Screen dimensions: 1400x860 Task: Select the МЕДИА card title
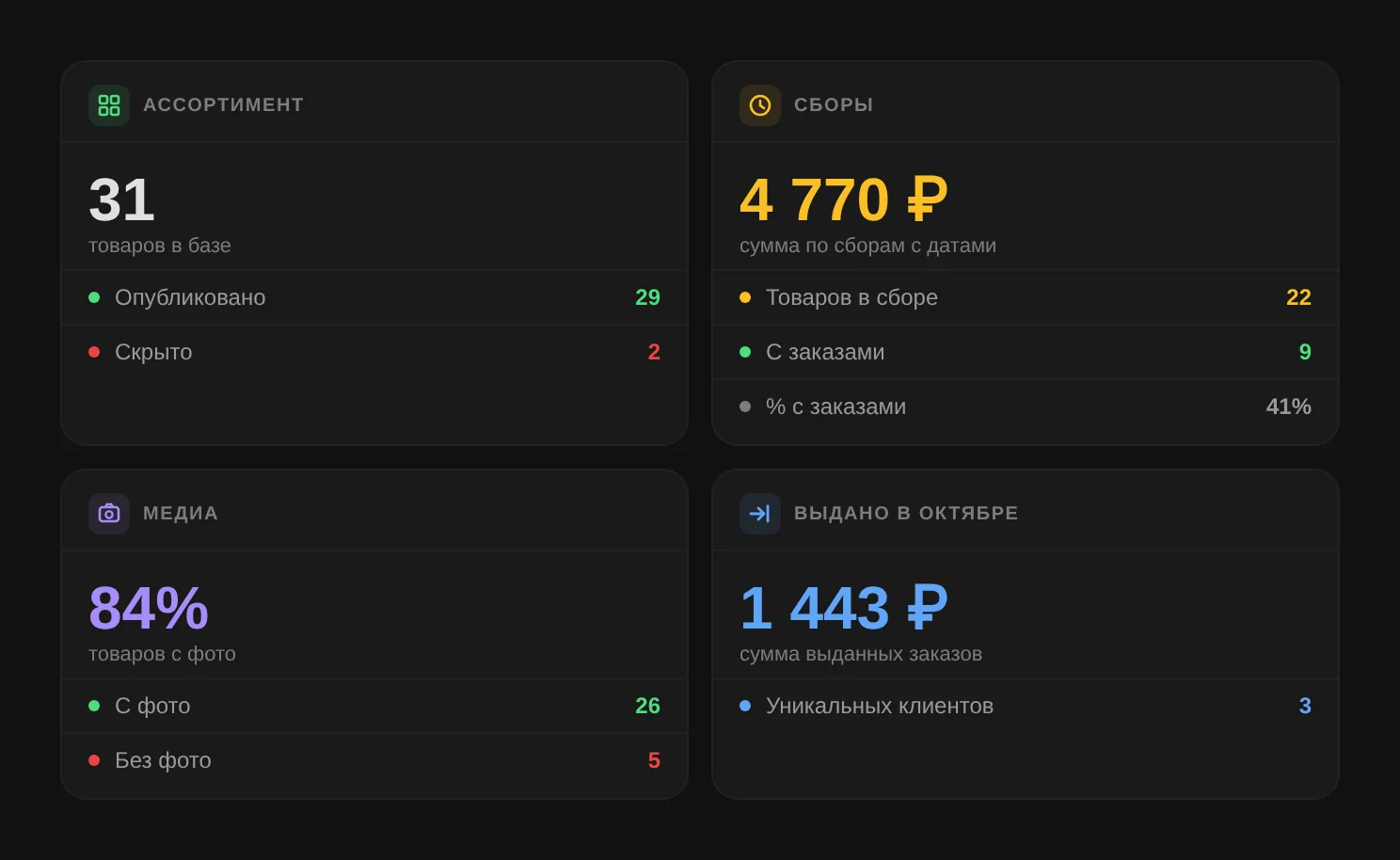(x=181, y=514)
